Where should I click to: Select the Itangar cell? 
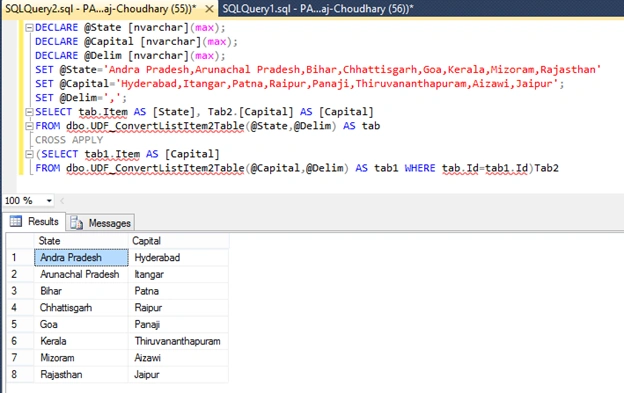(179, 274)
